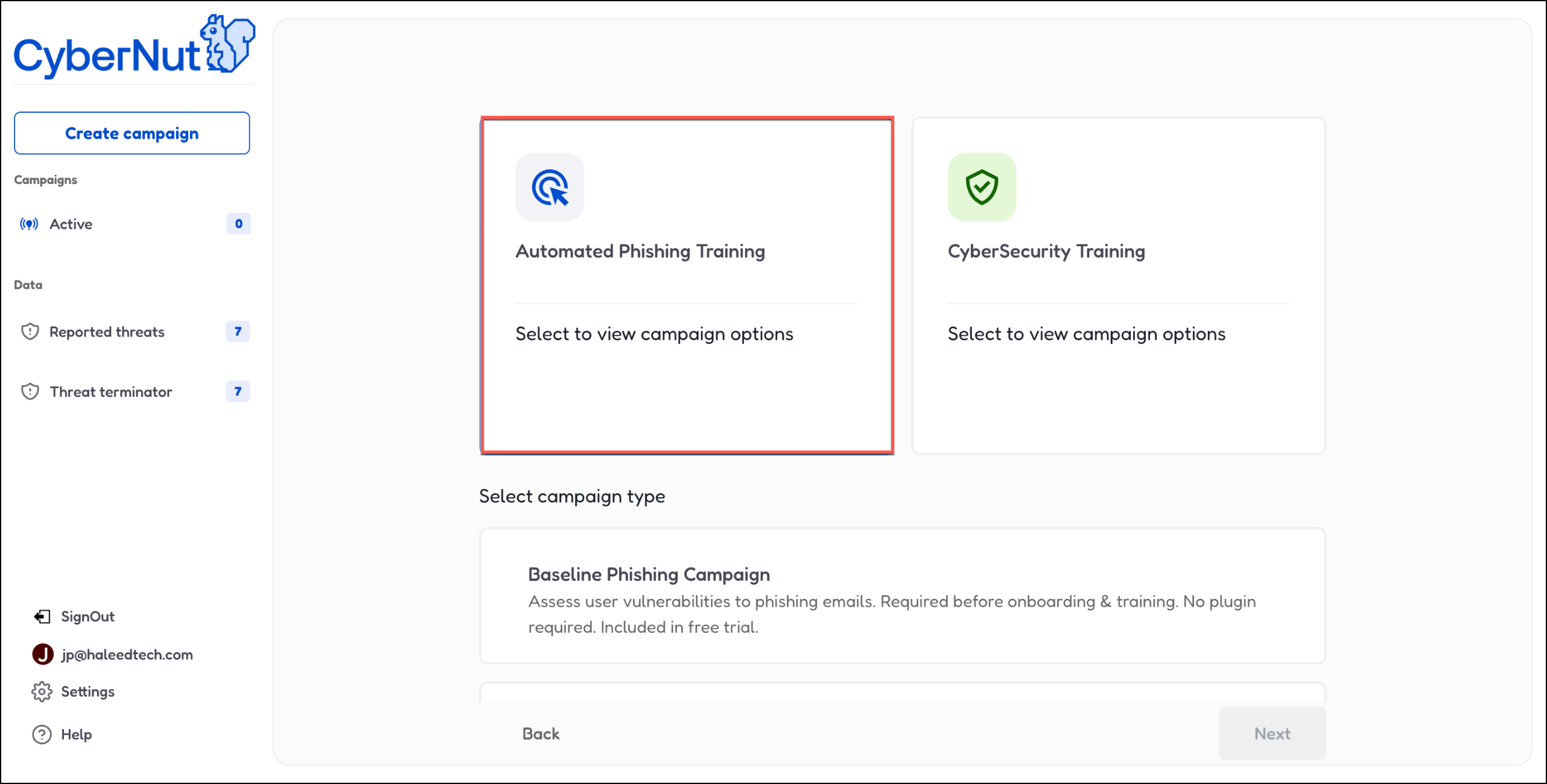1547x784 pixels.
Task: Click the Threat terminator shield icon
Action: (30, 392)
